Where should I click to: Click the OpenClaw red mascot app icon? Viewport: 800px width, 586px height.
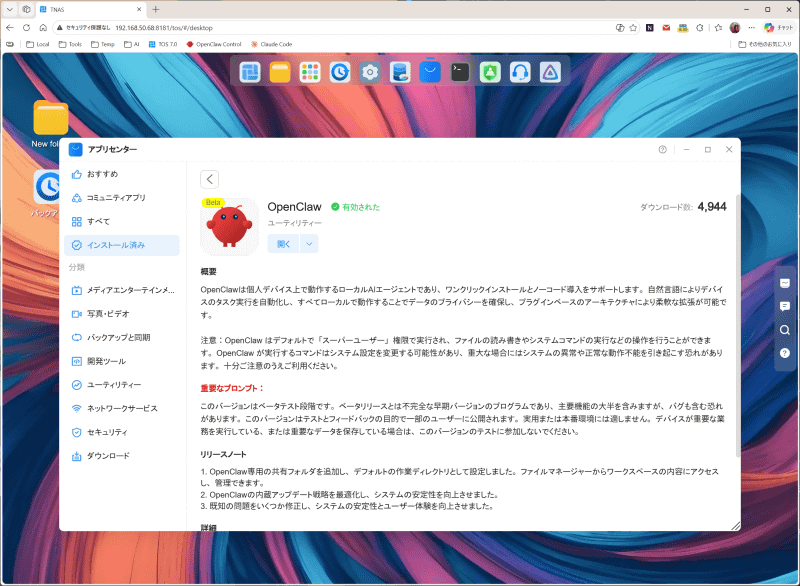point(230,226)
